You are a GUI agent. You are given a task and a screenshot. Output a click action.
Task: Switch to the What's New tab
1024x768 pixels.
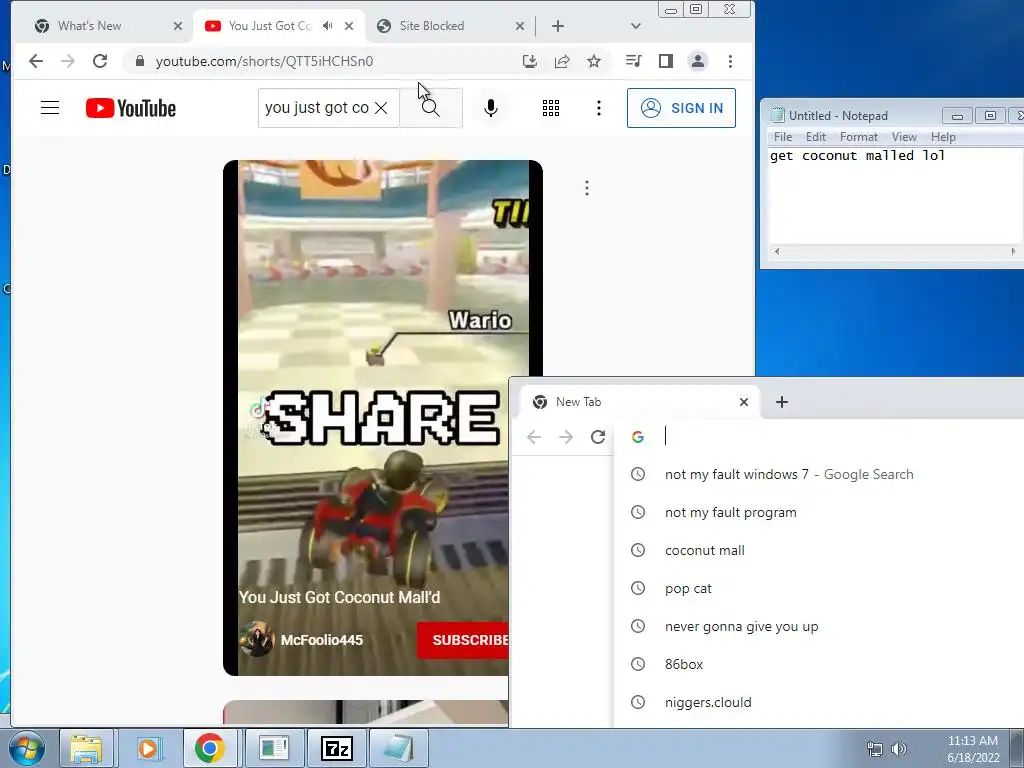[89, 26]
